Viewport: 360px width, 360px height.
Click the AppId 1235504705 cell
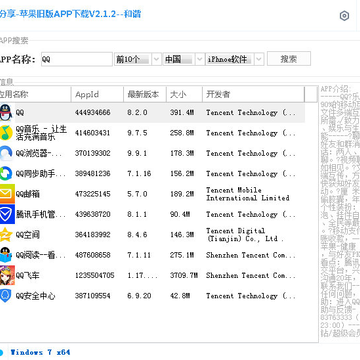pyautogui.click(x=94, y=275)
